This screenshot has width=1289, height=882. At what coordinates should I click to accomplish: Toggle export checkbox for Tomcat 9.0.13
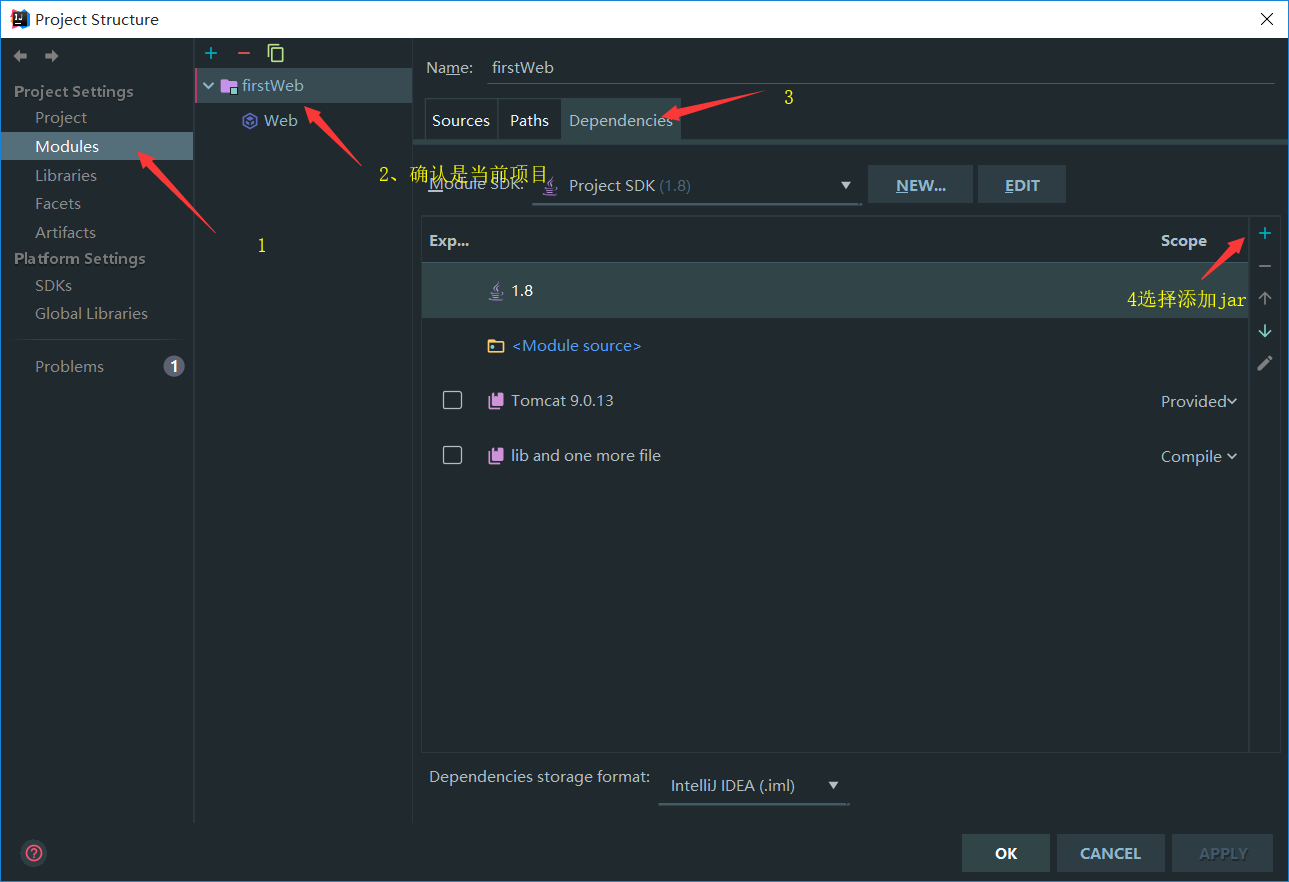pyautogui.click(x=452, y=400)
